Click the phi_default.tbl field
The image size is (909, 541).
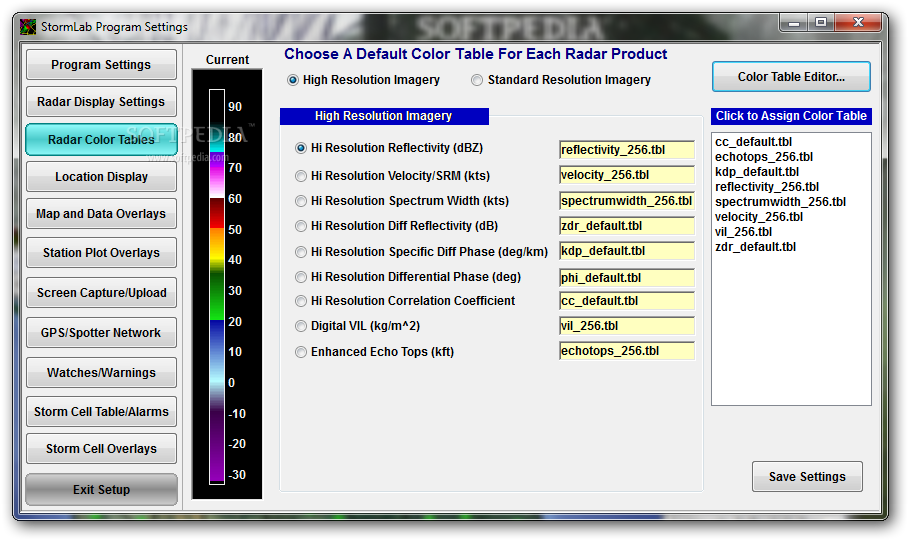tap(627, 278)
